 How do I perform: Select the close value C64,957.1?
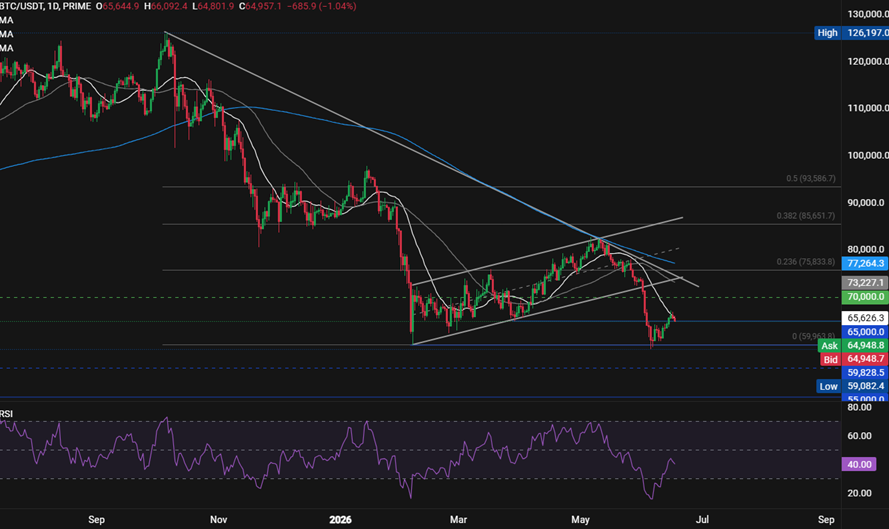point(260,6)
